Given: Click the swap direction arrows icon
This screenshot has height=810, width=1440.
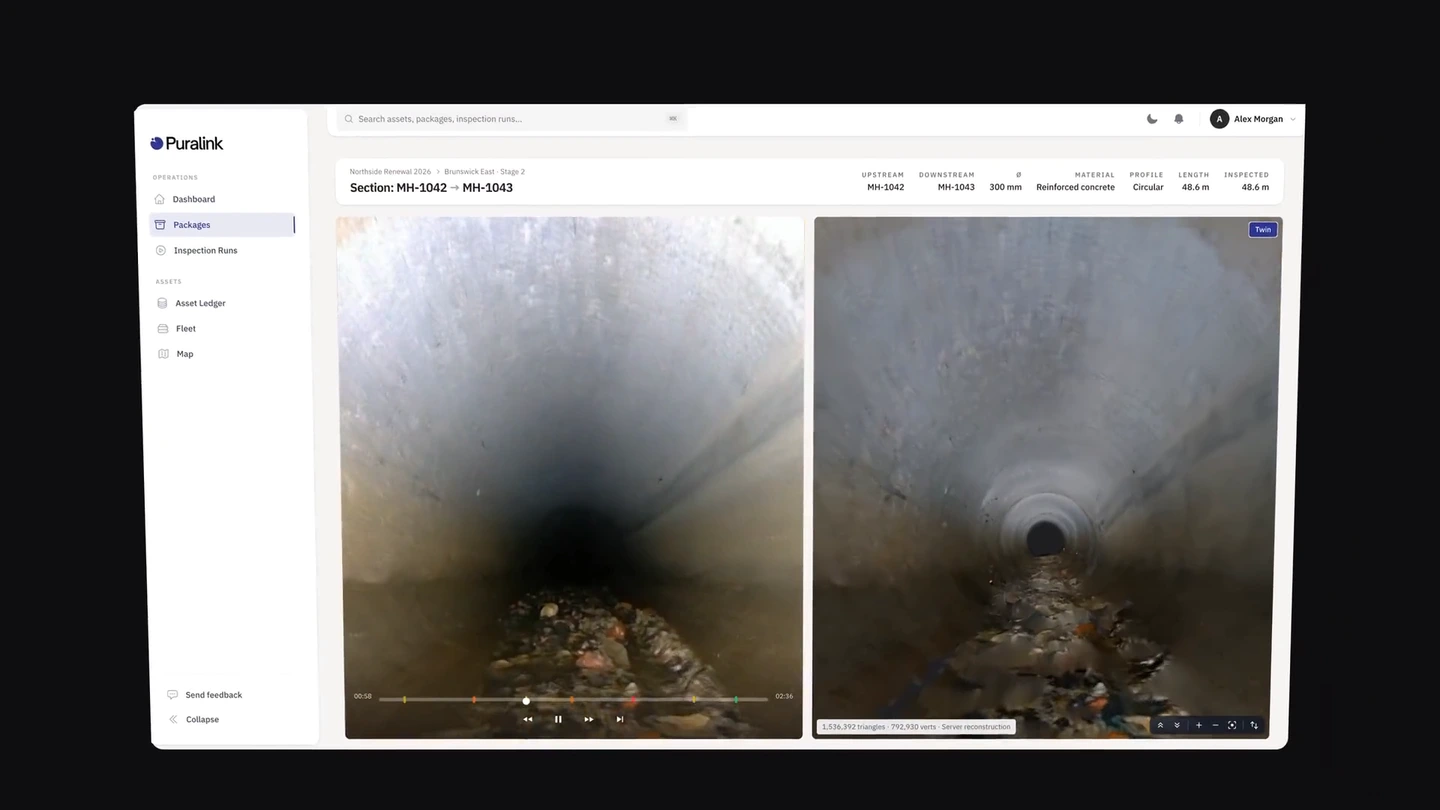Looking at the screenshot, I should (x=1254, y=725).
